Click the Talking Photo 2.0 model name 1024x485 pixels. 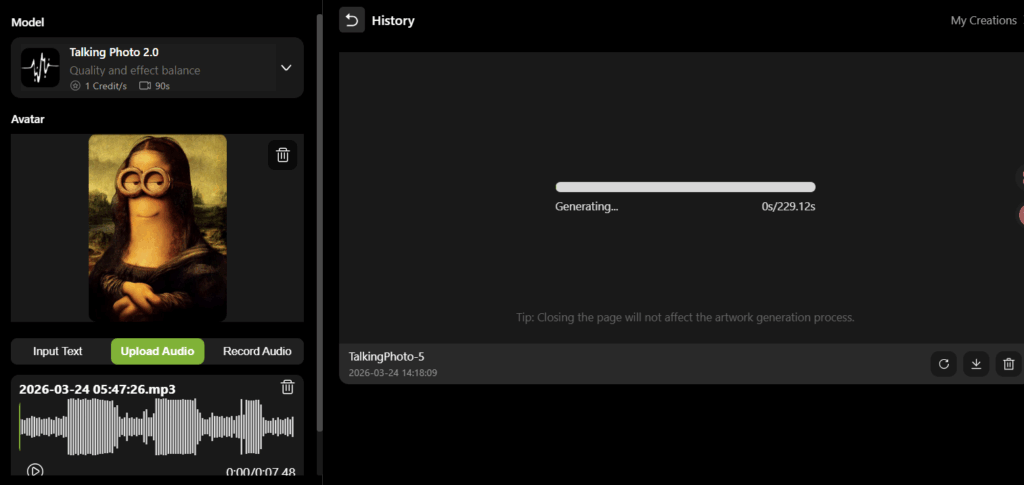[114, 52]
